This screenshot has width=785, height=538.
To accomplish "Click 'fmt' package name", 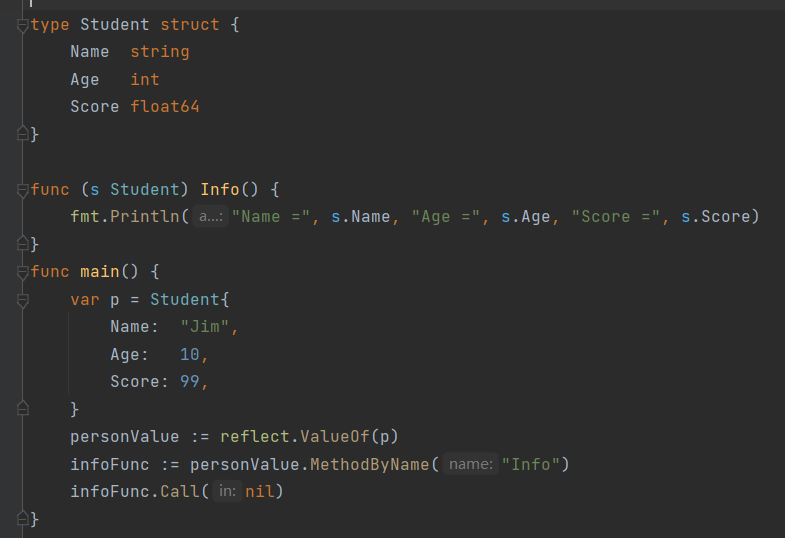I will click(85, 216).
